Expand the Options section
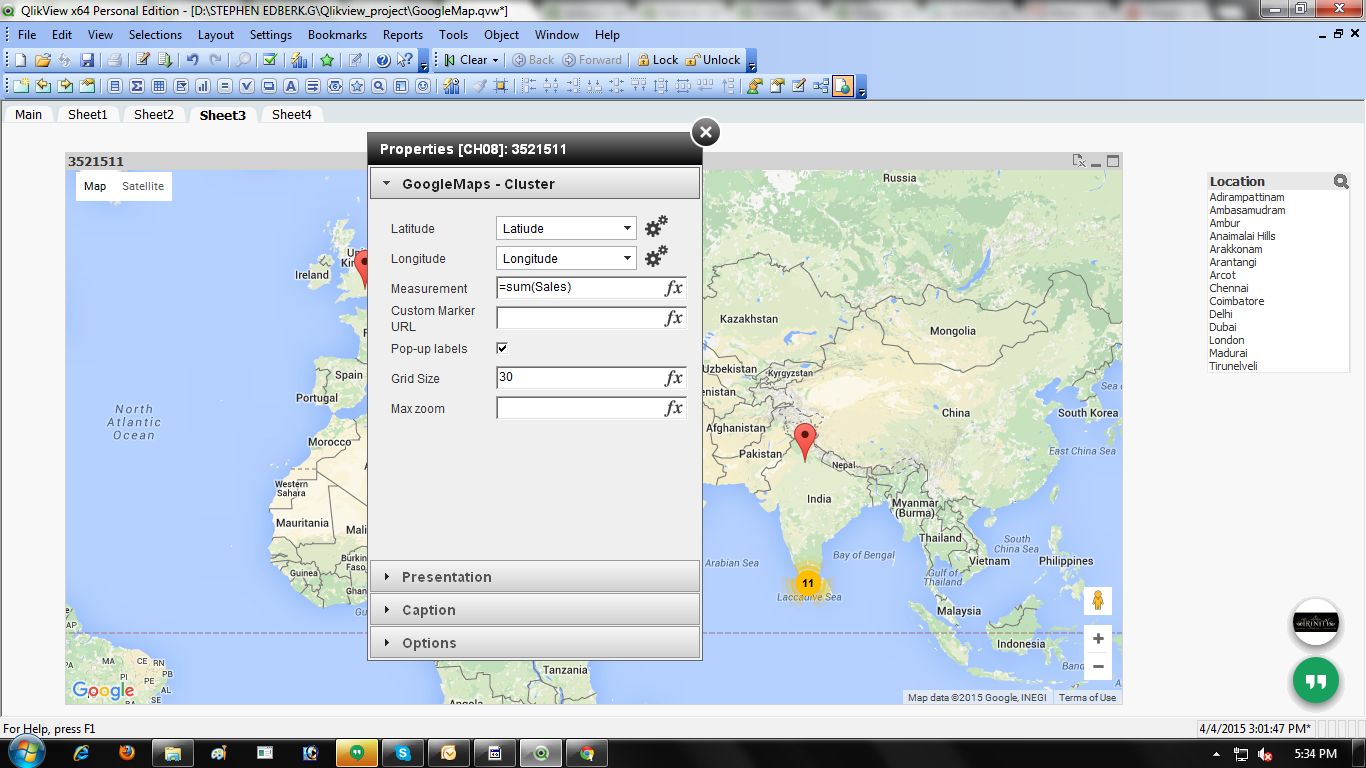 click(x=535, y=643)
